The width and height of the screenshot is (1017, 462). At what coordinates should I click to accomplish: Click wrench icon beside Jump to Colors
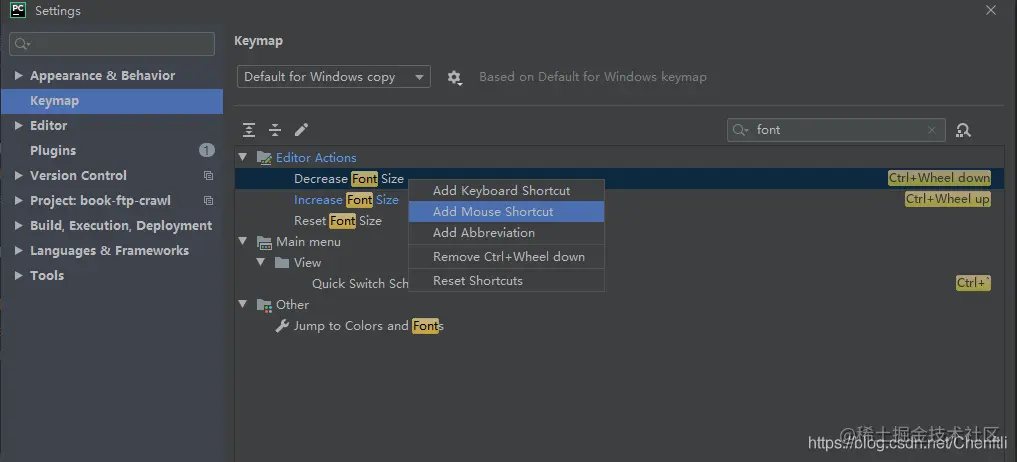tap(282, 326)
